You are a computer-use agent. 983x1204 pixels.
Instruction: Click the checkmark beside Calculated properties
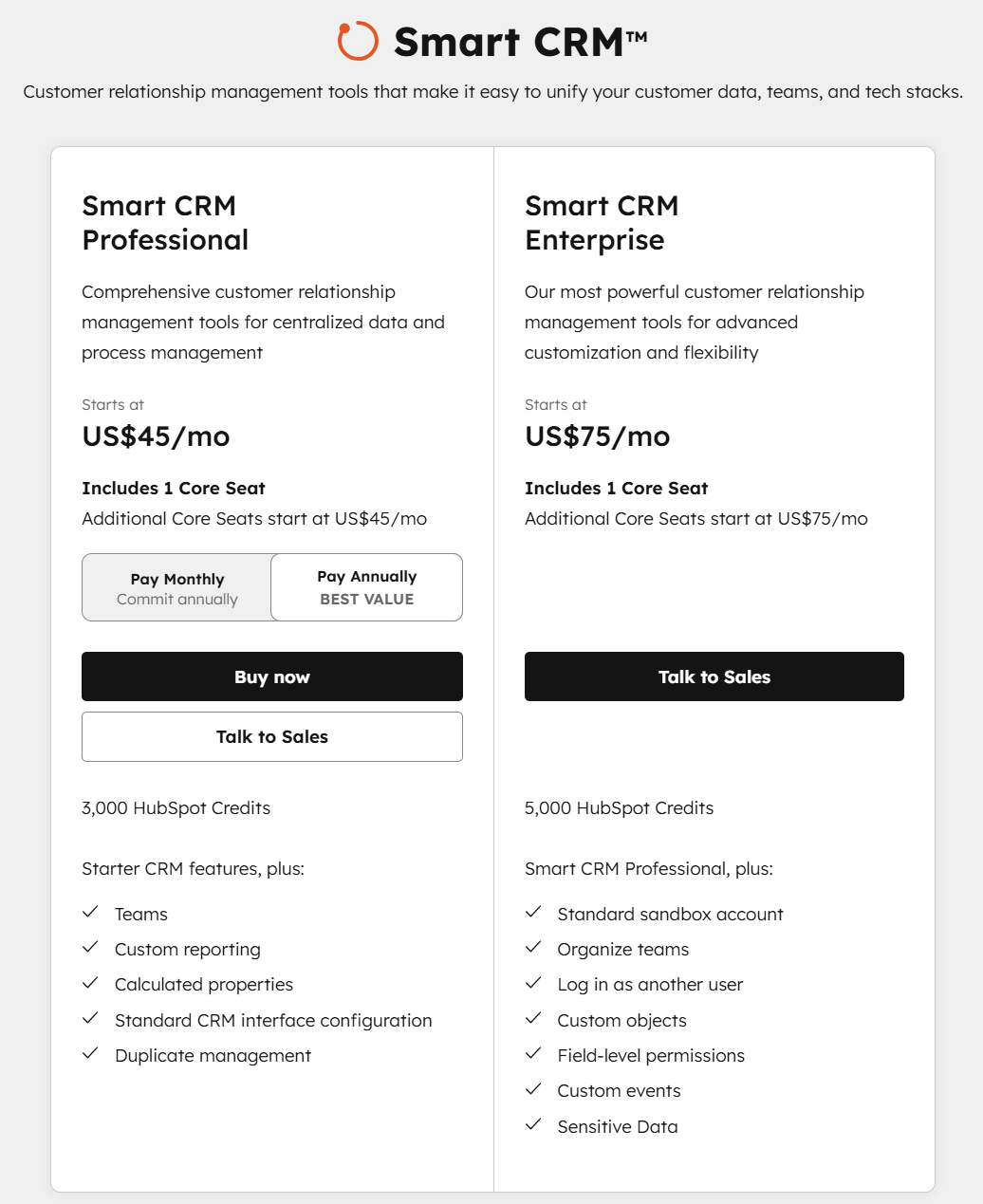[x=91, y=983]
